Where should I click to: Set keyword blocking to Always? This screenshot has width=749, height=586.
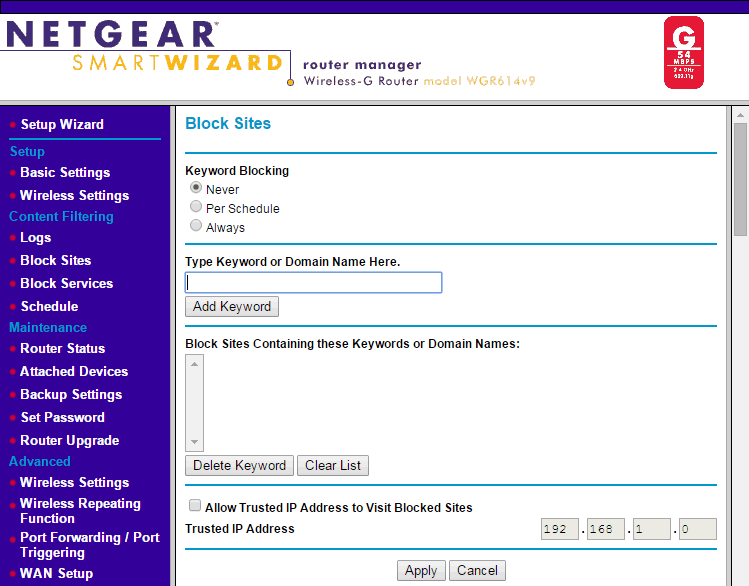(196, 226)
